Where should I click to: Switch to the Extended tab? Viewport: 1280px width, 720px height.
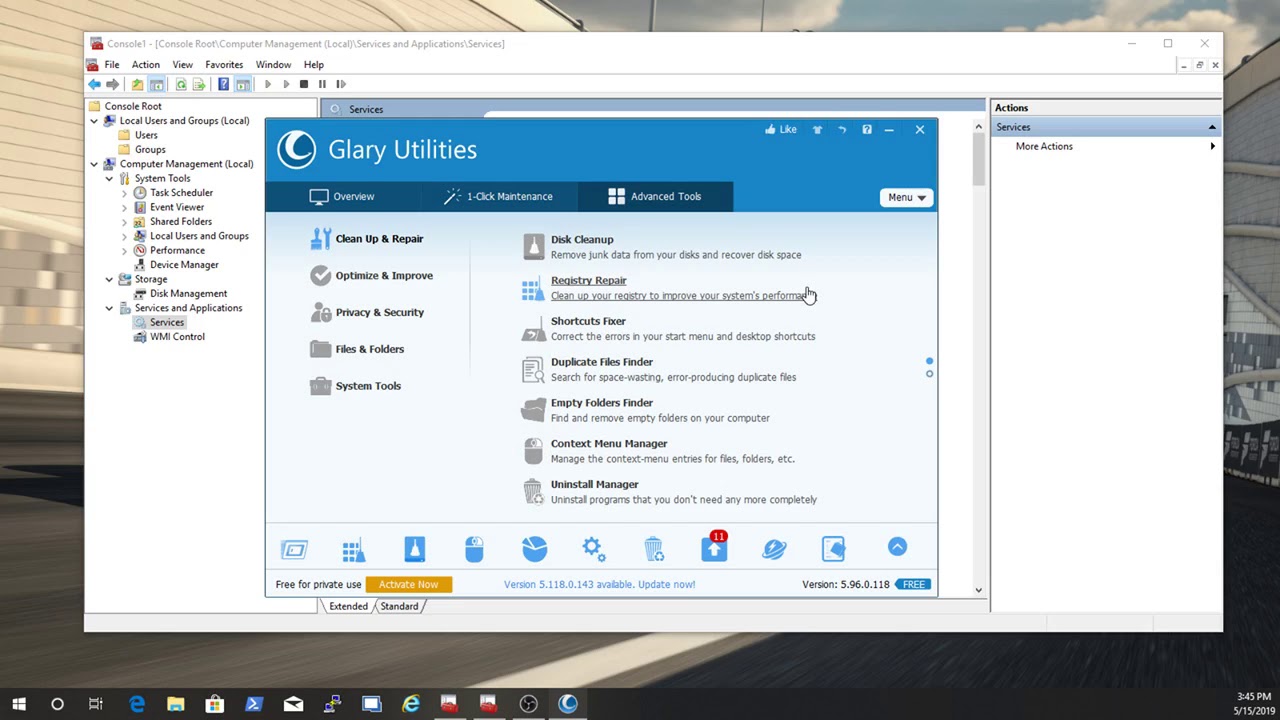click(347, 606)
